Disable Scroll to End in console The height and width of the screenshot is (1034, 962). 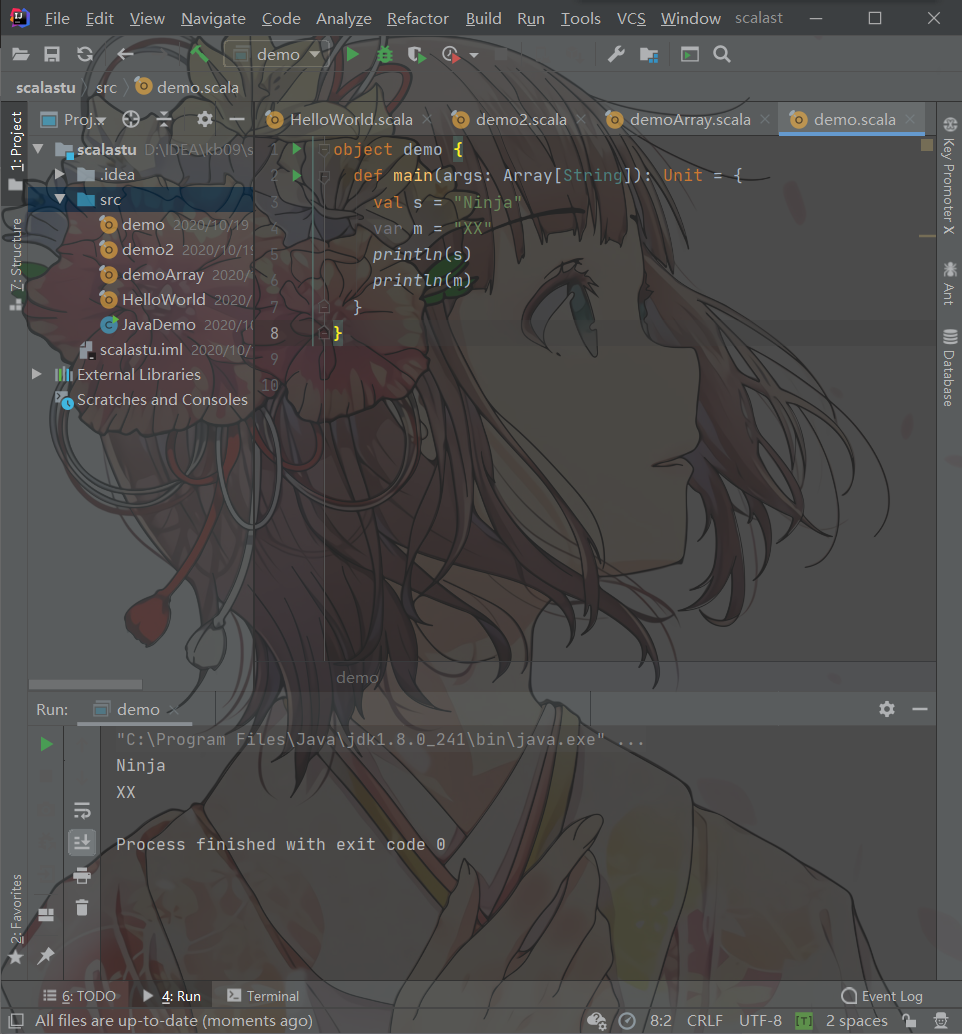82,842
